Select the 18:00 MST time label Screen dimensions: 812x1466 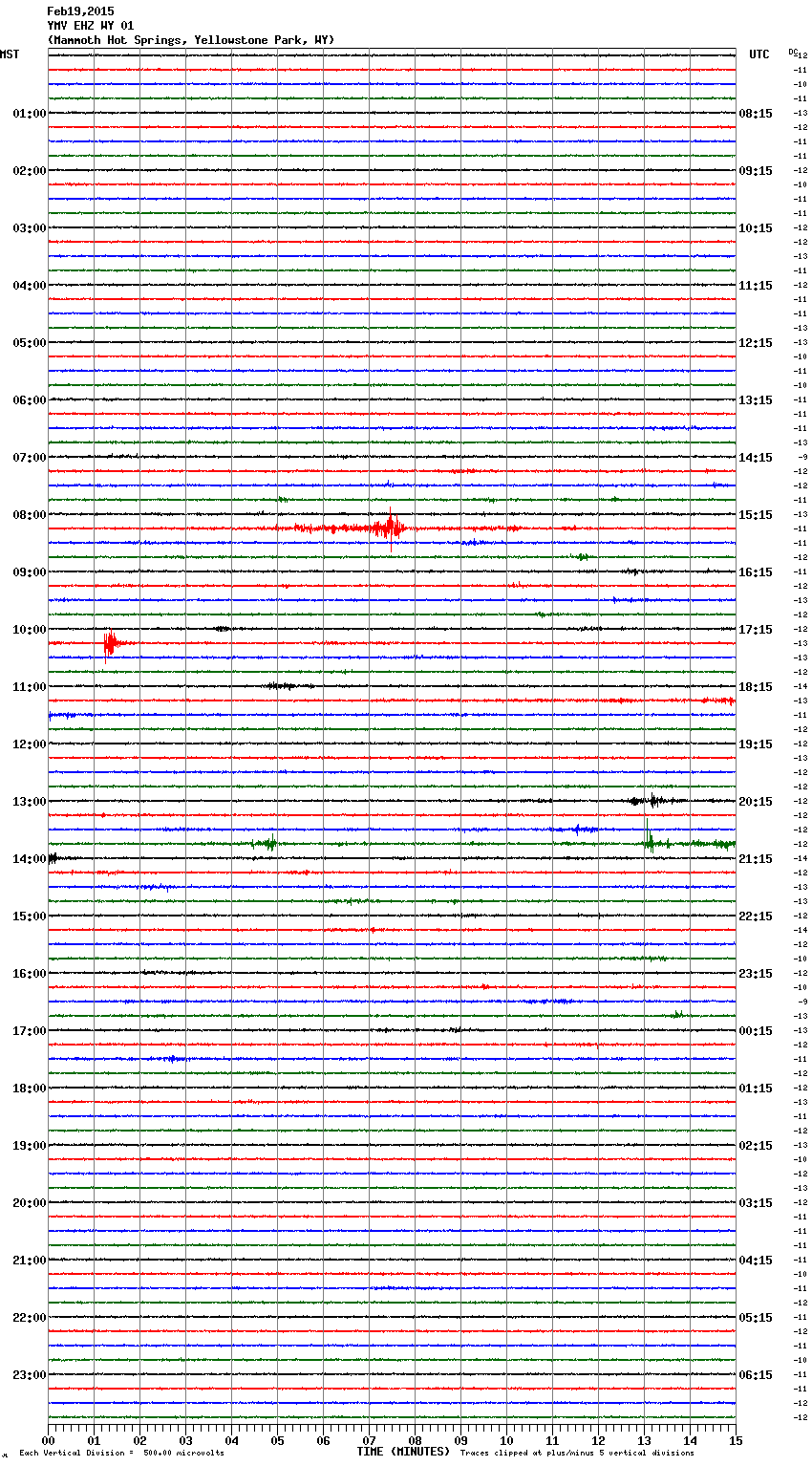click(30, 1089)
